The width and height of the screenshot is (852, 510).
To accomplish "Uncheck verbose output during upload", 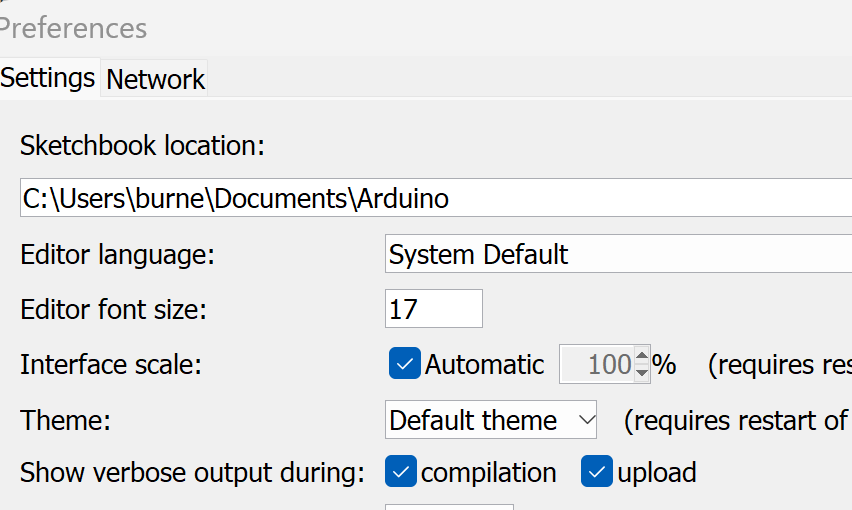I will point(597,472).
